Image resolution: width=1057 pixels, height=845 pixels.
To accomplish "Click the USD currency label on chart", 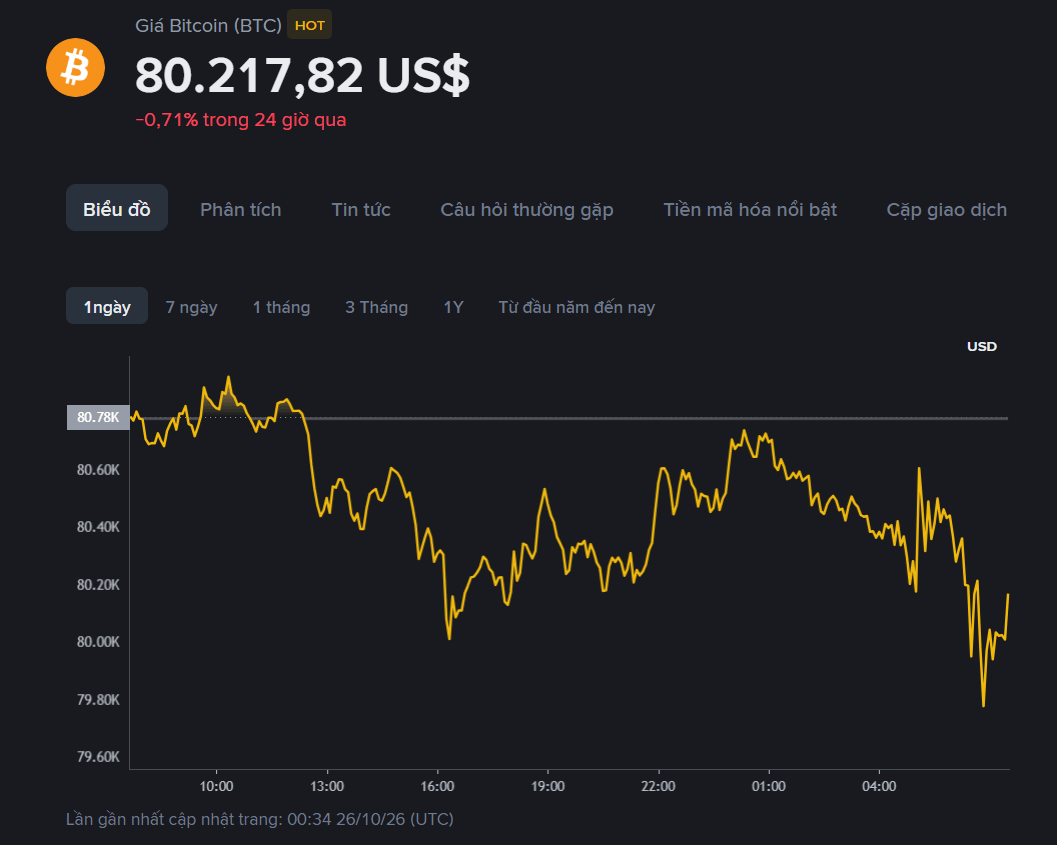I will click(982, 346).
